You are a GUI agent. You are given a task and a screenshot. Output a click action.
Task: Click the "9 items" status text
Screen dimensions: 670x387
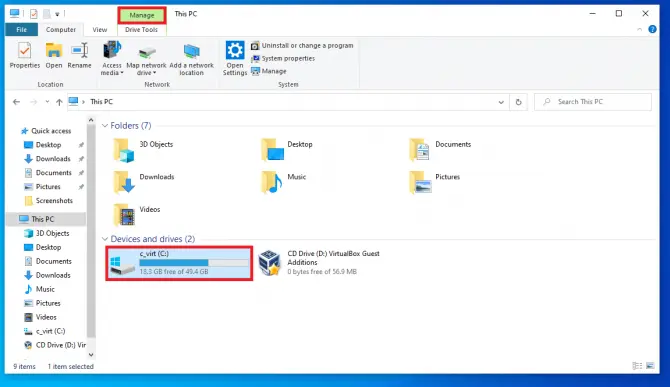(24, 366)
